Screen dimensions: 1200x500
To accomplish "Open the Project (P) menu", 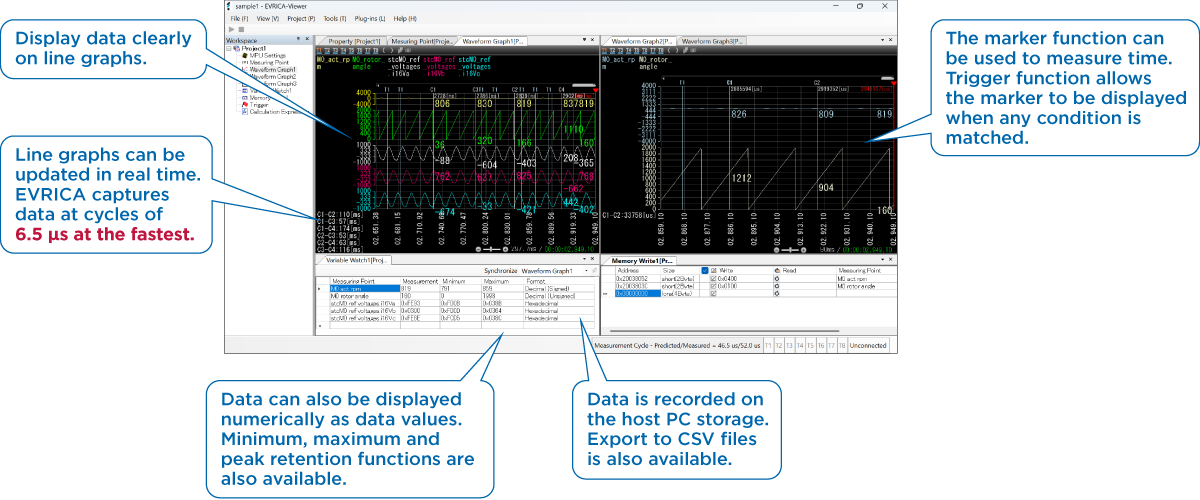I will (301, 19).
